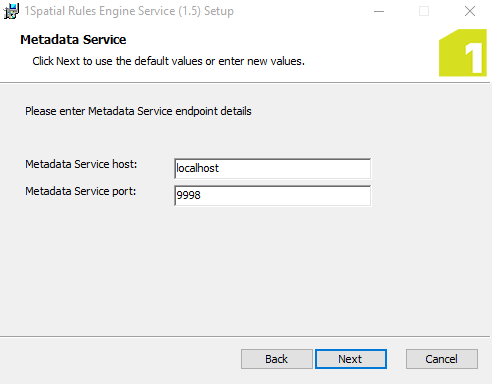492x384 pixels.
Task: Focus the Metadata Service port field
Action: [272, 196]
